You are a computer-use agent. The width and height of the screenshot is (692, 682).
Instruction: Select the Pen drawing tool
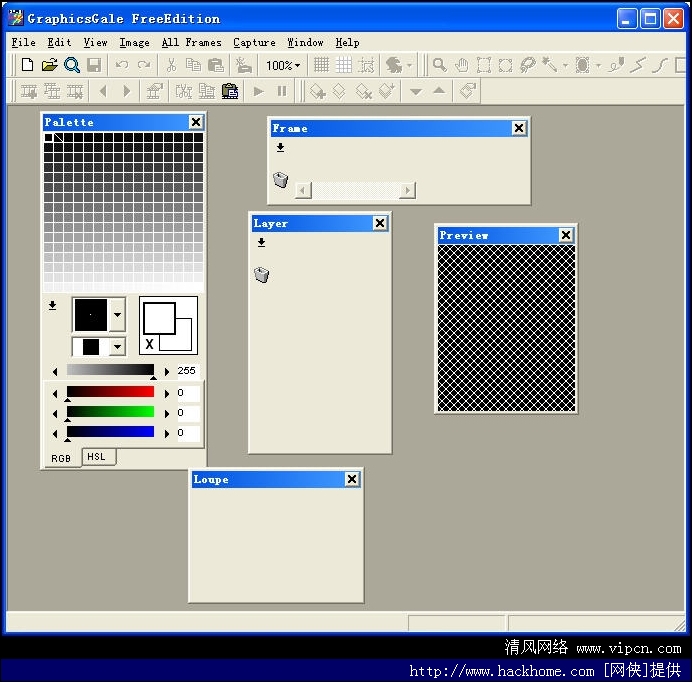pyautogui.click(x=616, y=65)
